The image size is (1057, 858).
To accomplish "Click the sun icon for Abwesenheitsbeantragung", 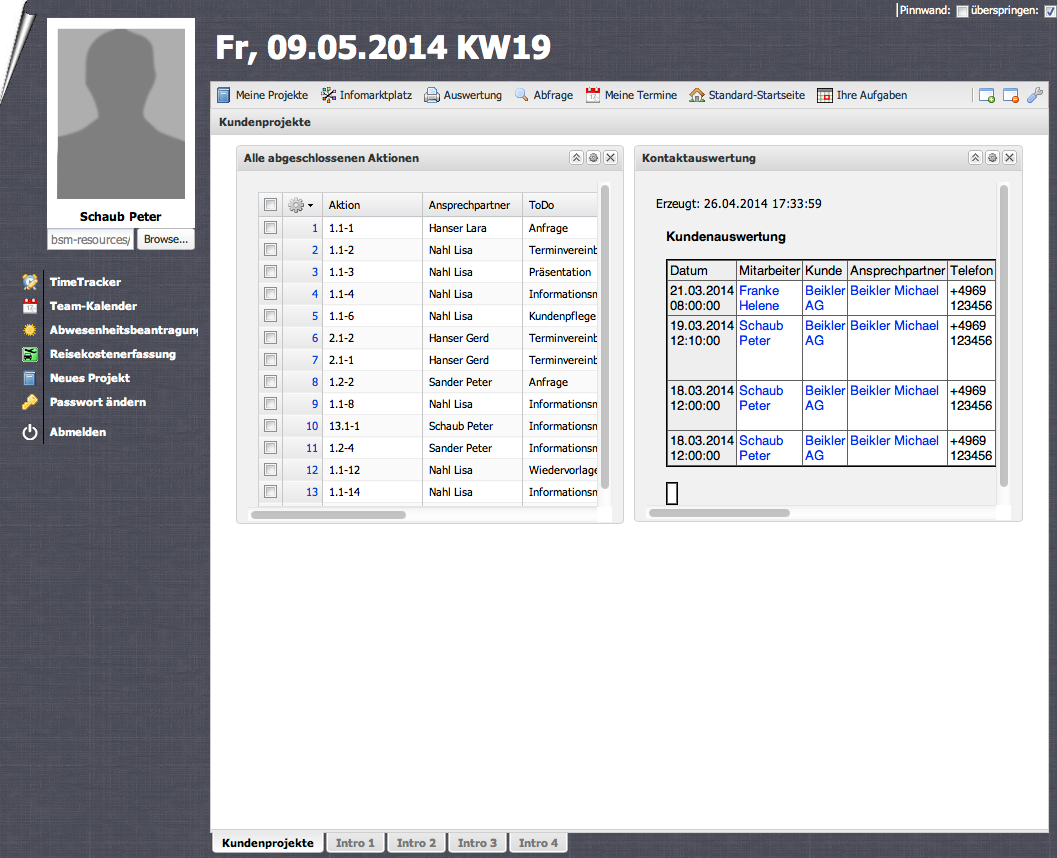I will click(30, 330).
